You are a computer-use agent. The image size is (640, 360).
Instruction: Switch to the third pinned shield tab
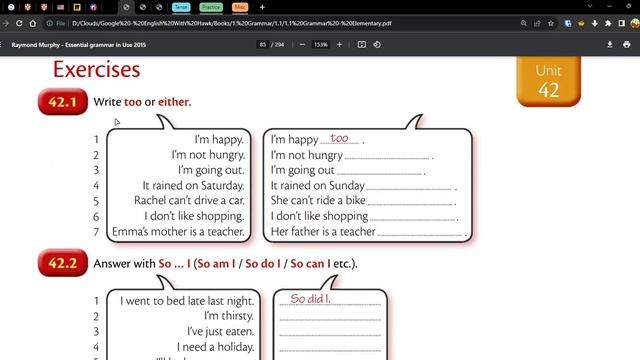point(44,7)
